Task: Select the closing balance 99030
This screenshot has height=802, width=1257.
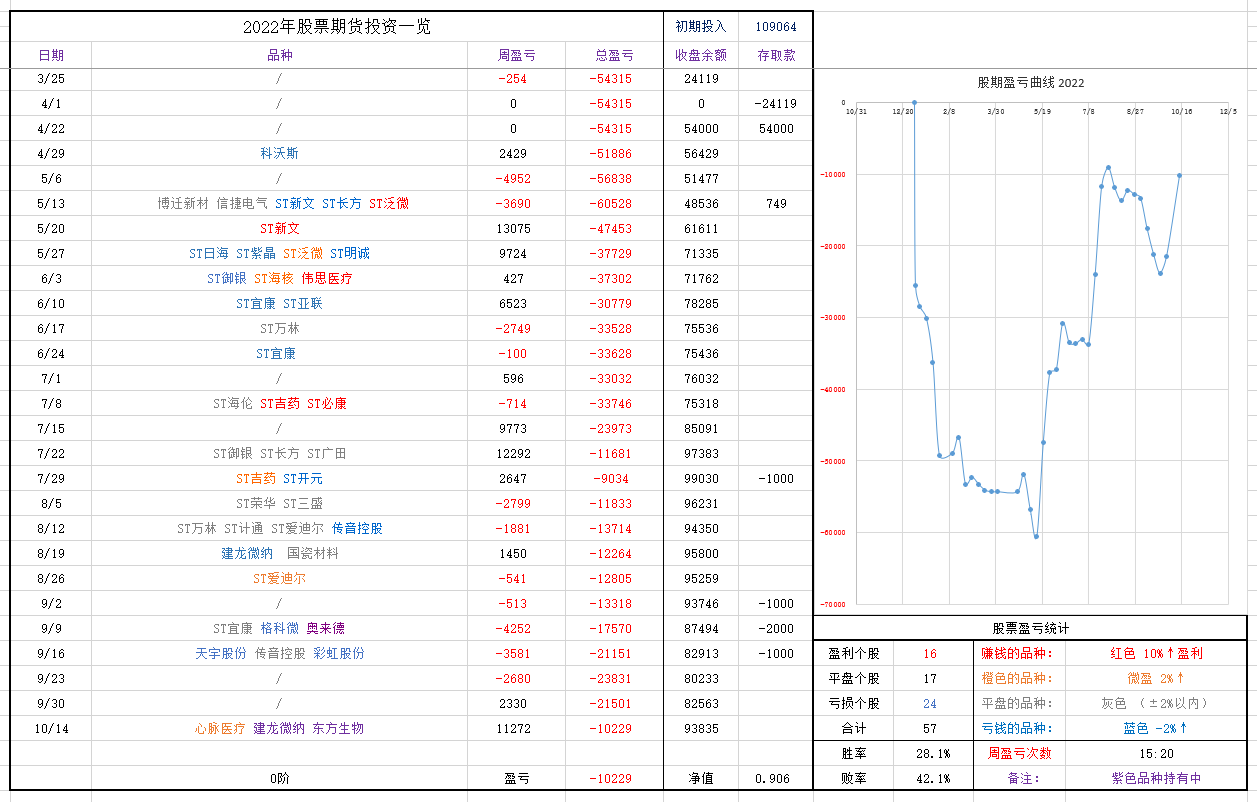Action: click(701, 478)
